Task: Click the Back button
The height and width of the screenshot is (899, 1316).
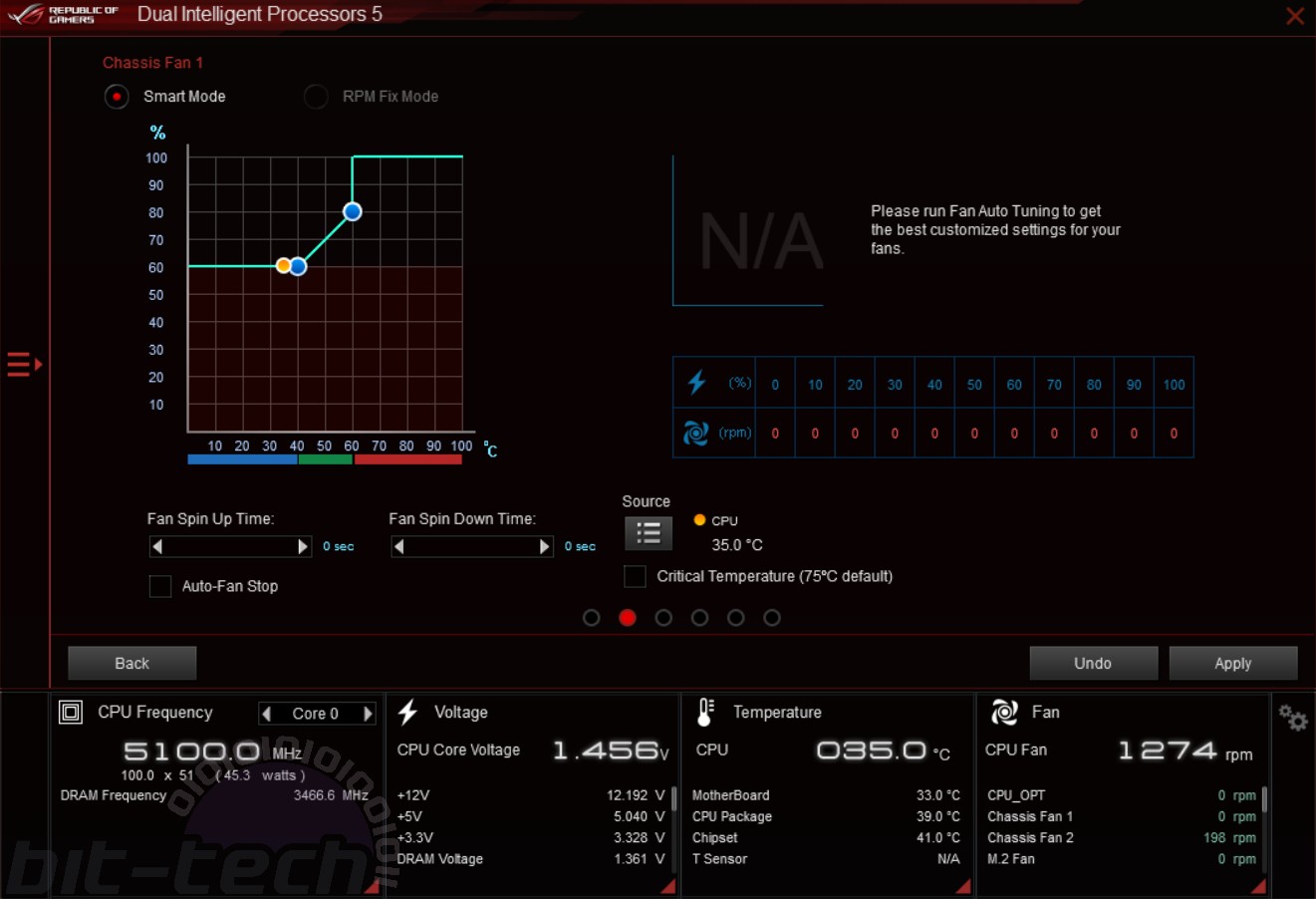Action: pyautogui.click(x=132, y=663)
